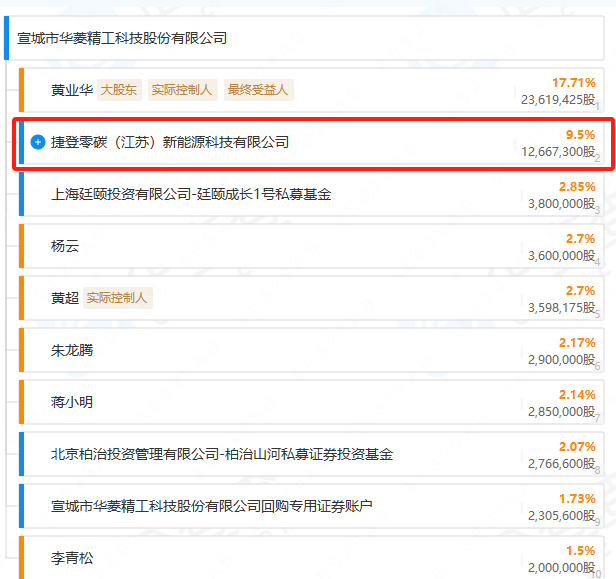Click the 3,800,000股 share count
The width and height of the screenshot is (616, 579).
point(561,203)
